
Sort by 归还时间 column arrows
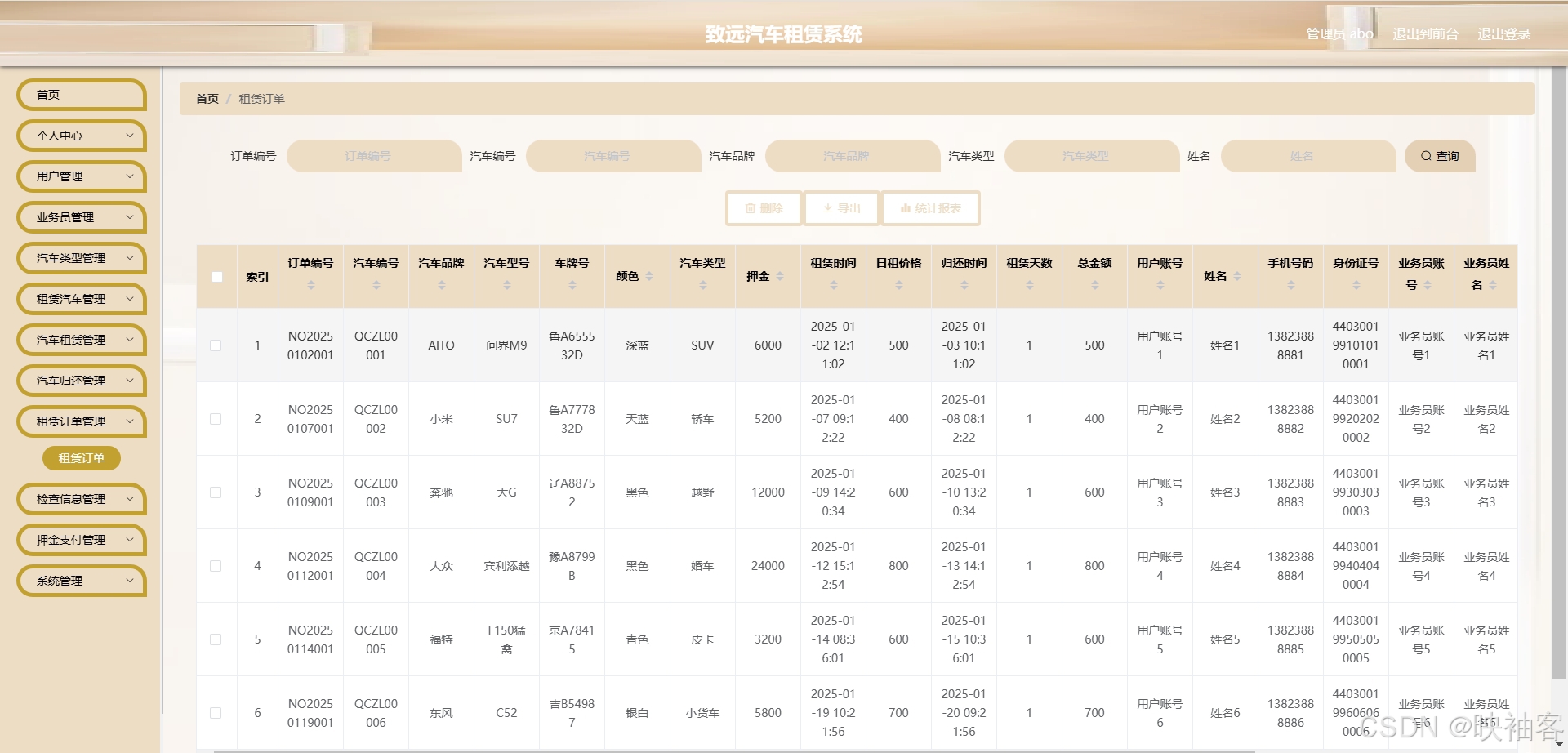click(964, 285)
